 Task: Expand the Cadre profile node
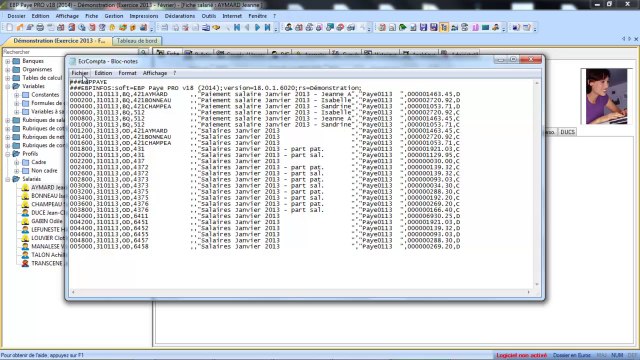point(17,162)
